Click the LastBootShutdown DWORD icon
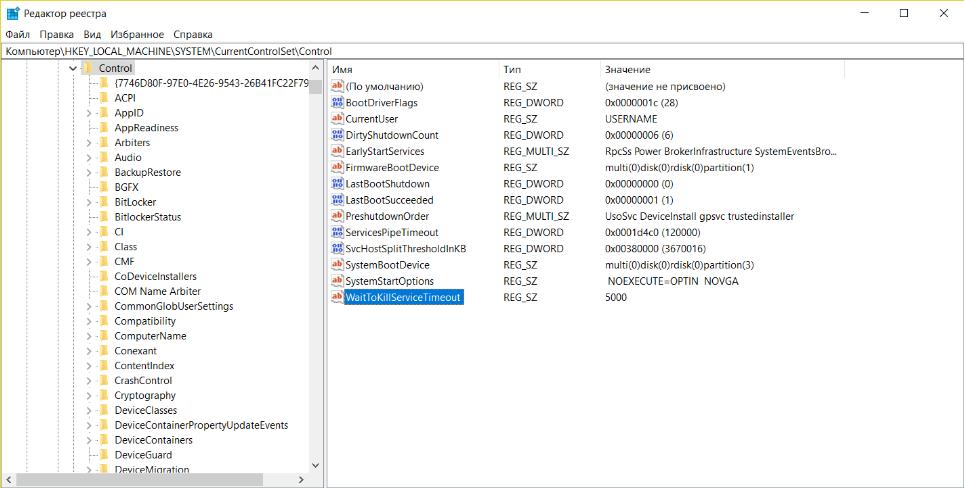The image size is (964, 488). (337, 184)
